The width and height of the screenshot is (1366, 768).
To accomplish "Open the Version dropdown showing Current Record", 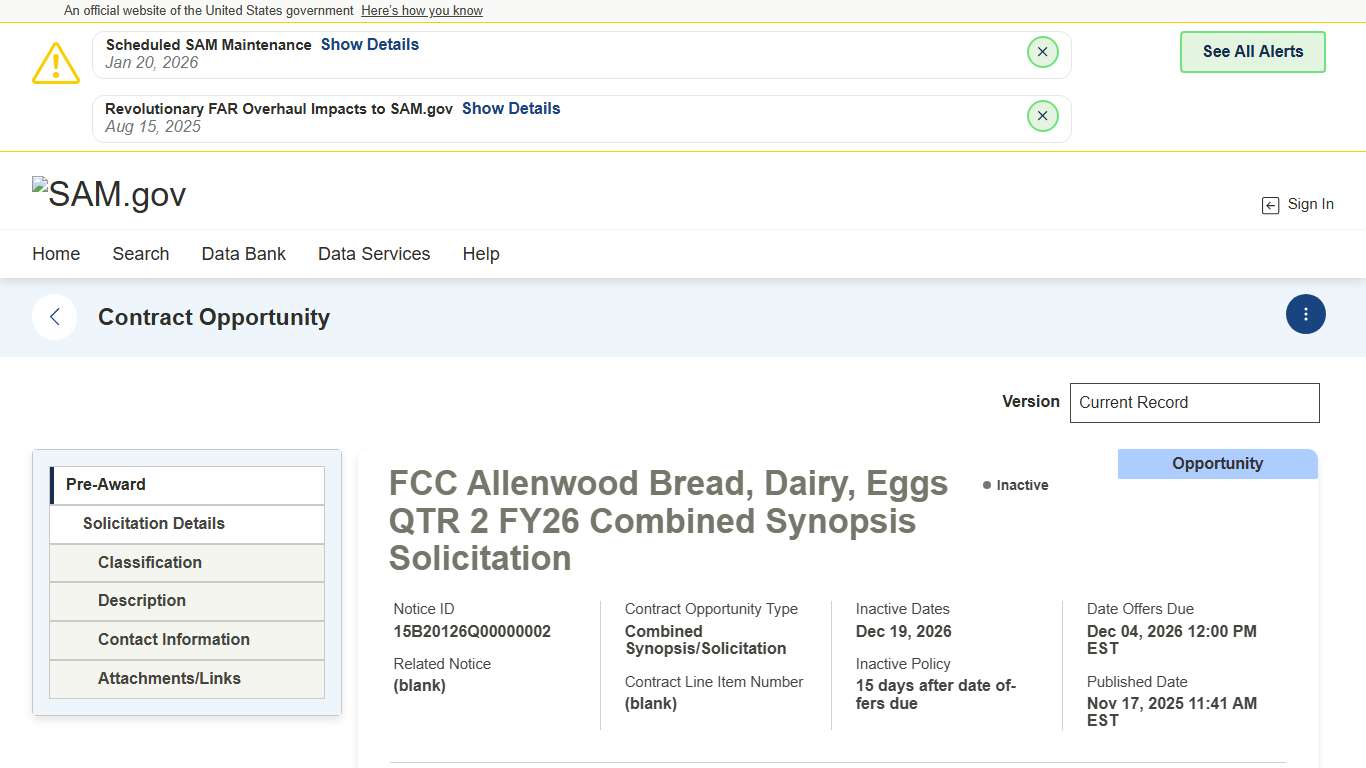I will click(1194, 402).
